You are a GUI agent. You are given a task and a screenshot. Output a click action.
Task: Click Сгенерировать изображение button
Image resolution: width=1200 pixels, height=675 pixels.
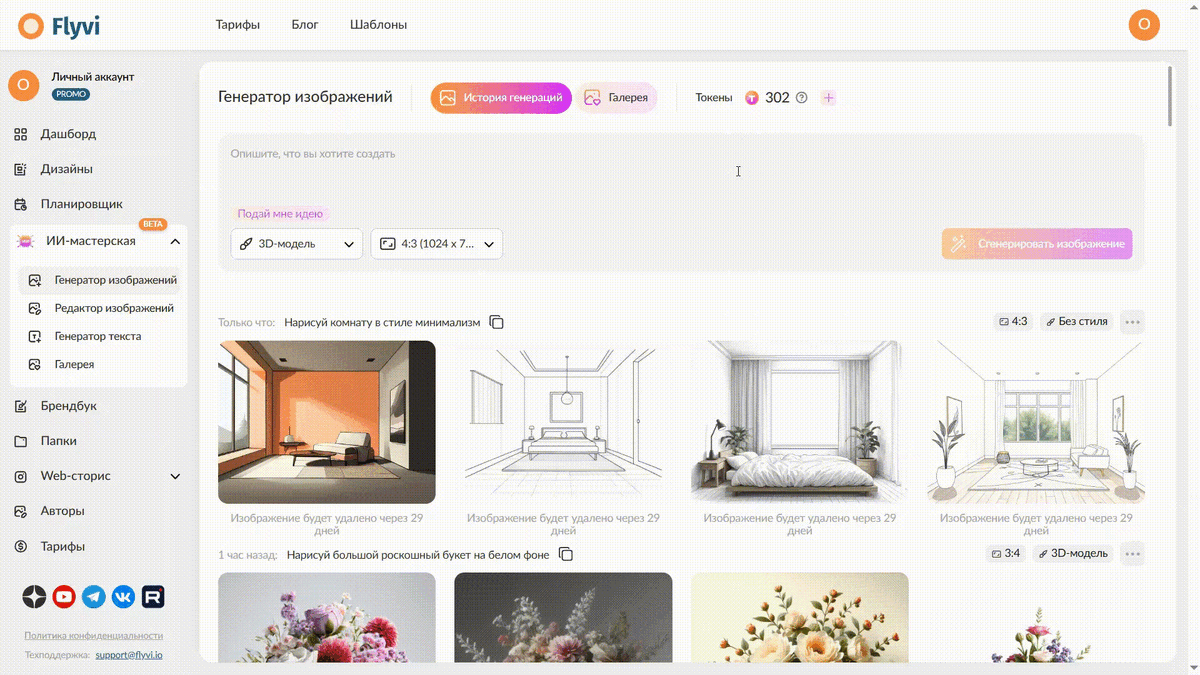pos(1037,244)
